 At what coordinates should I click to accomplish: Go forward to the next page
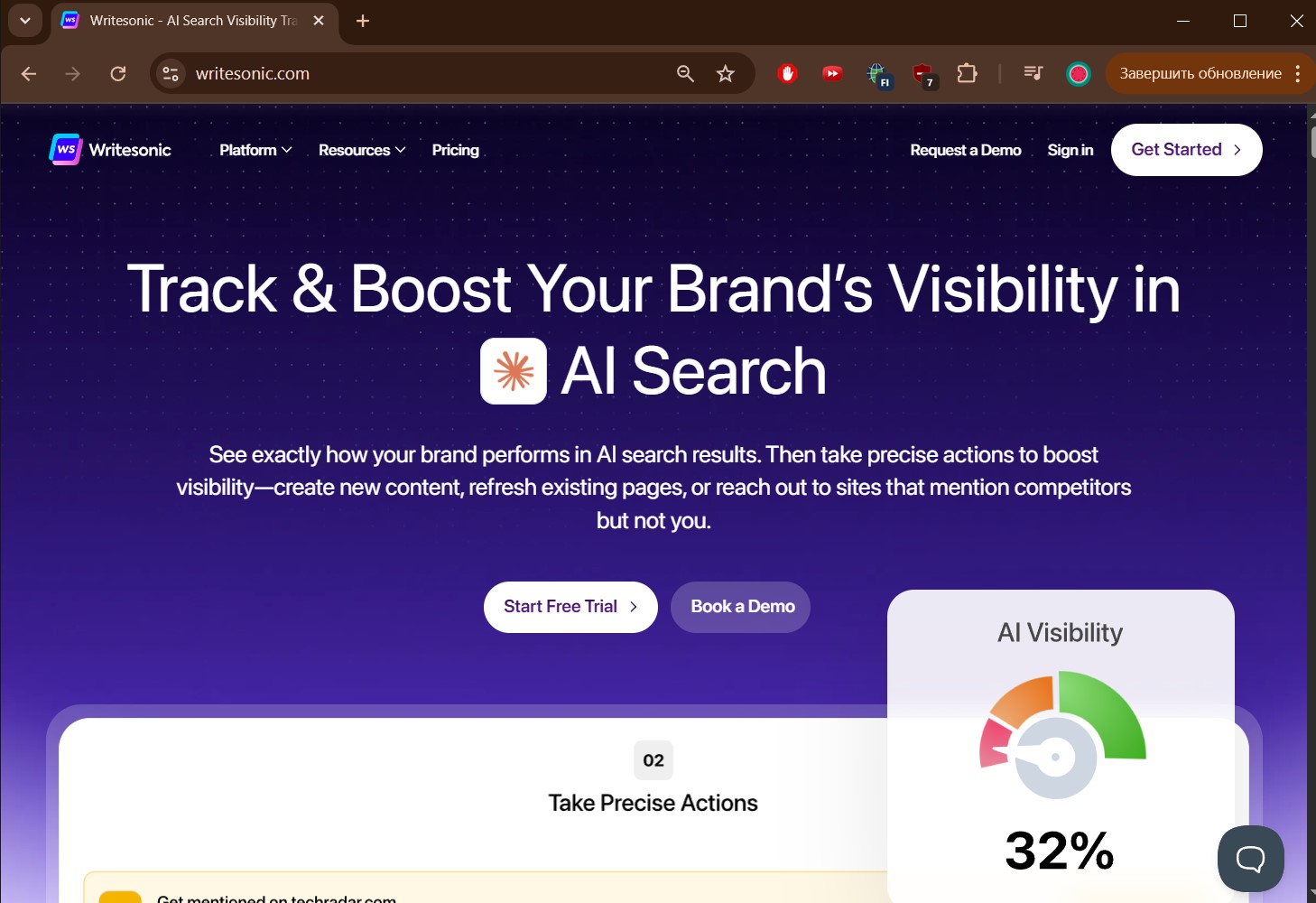pos(73,74)
